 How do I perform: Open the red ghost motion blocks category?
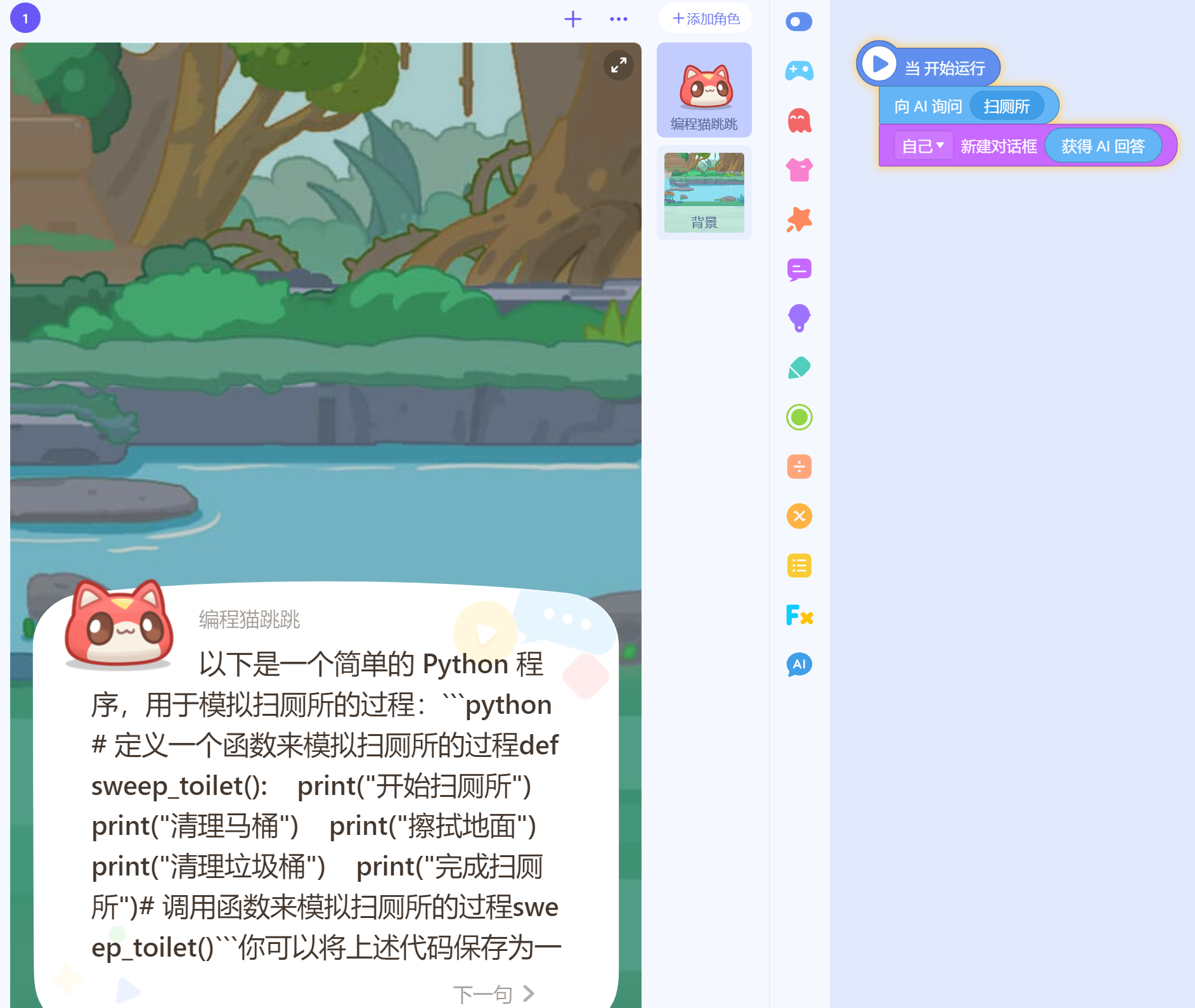(799, 120)
